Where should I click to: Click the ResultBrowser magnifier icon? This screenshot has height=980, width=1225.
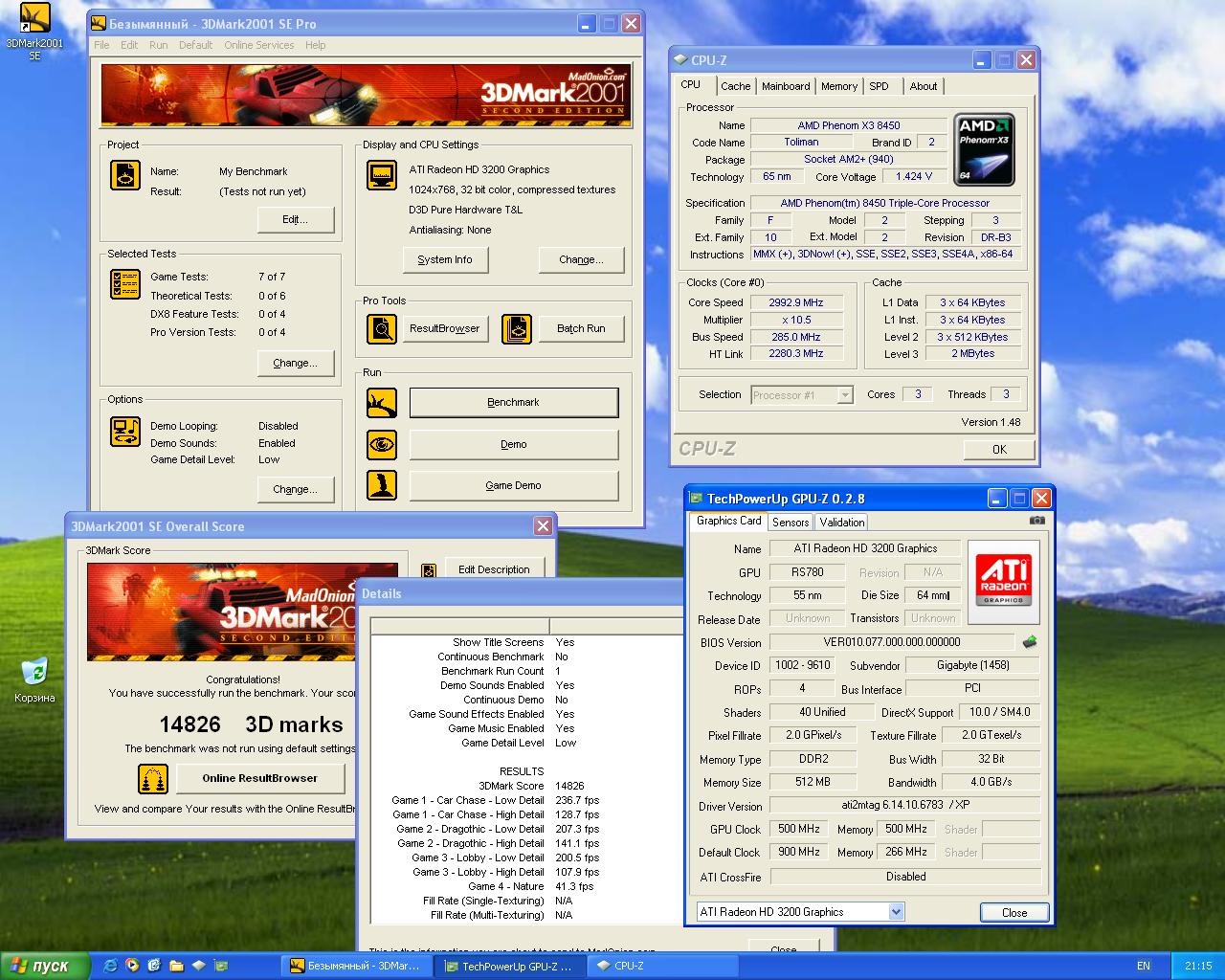point(382,328)
